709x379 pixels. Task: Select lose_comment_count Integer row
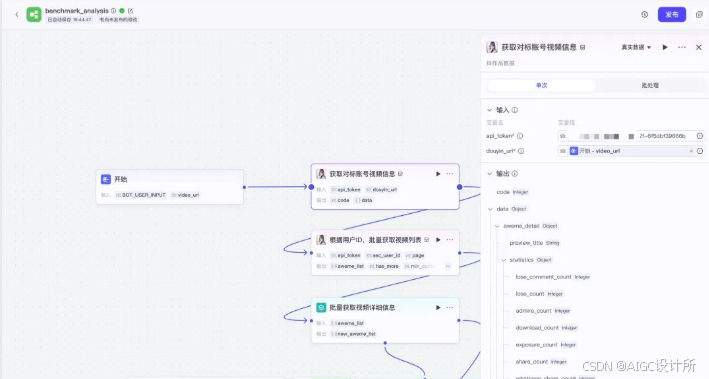553,277
